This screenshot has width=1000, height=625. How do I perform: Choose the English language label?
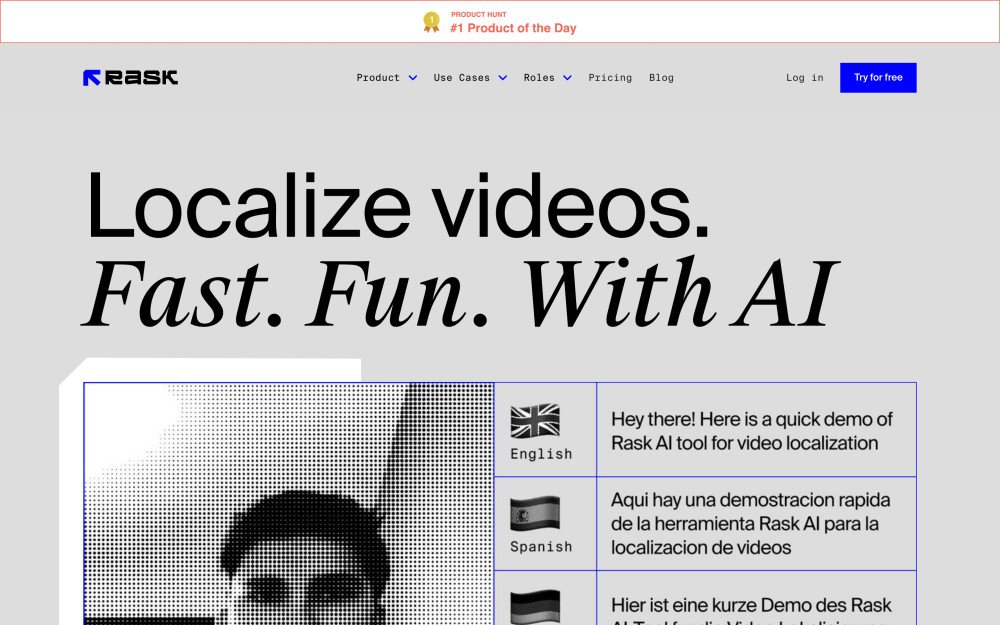pyautogui.click(x=541, y=454)
